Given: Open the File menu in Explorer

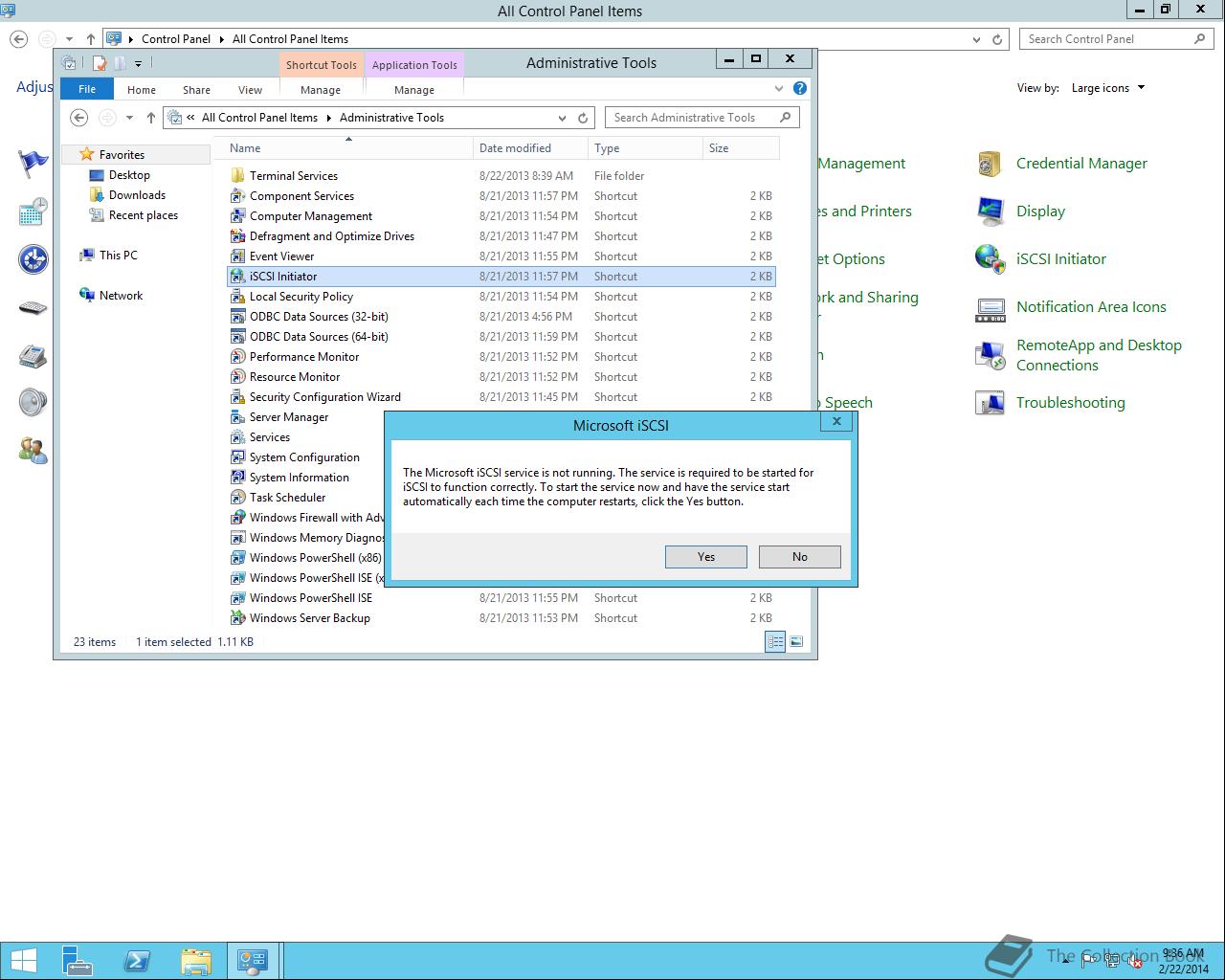Looking at the screenshot, I should pyautogui.click(x=86, y=88).
